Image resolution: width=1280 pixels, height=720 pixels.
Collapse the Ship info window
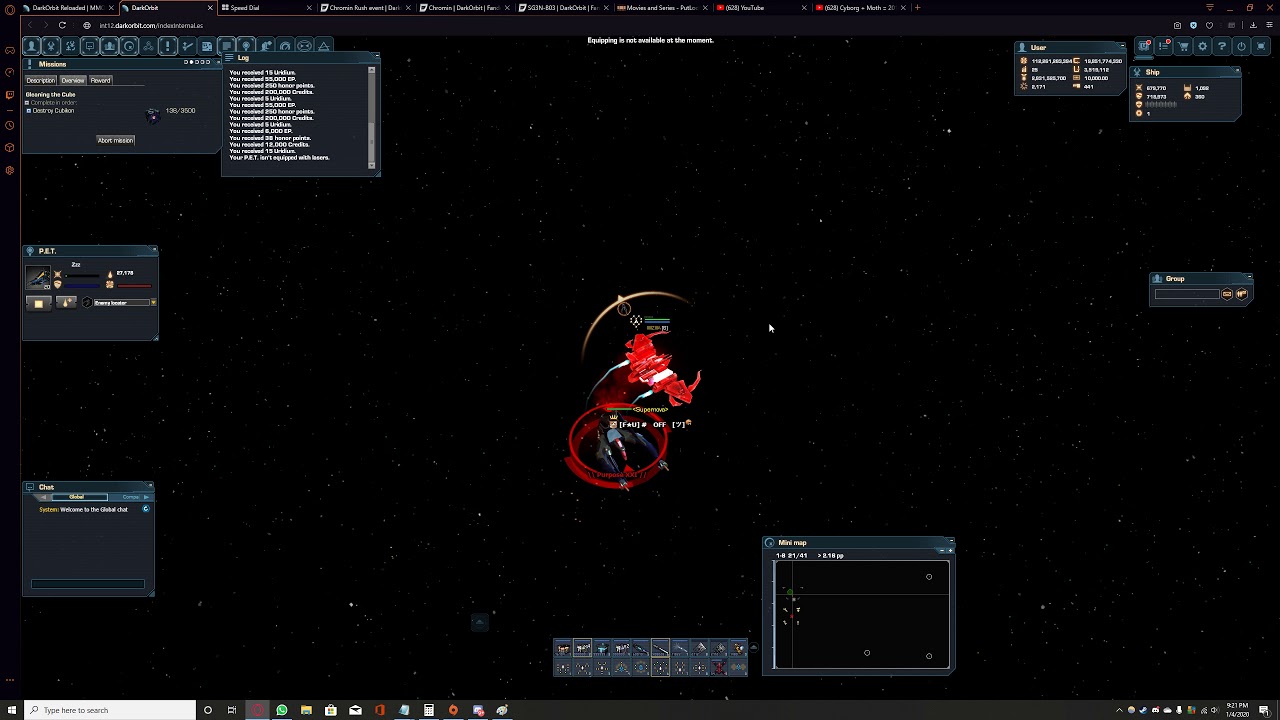coord(1238,70)
